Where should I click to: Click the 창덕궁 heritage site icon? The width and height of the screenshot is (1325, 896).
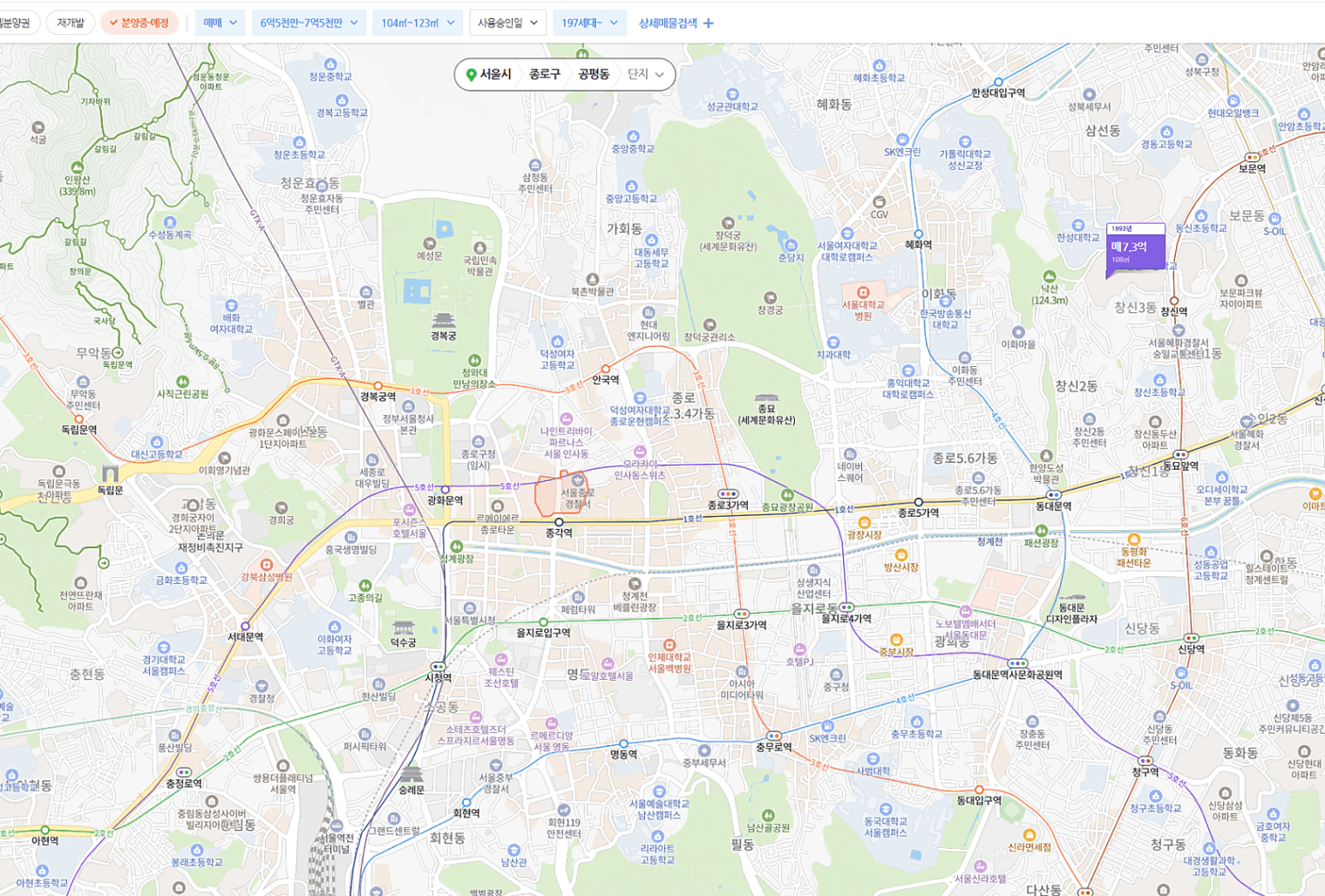(x=727, y=223)
